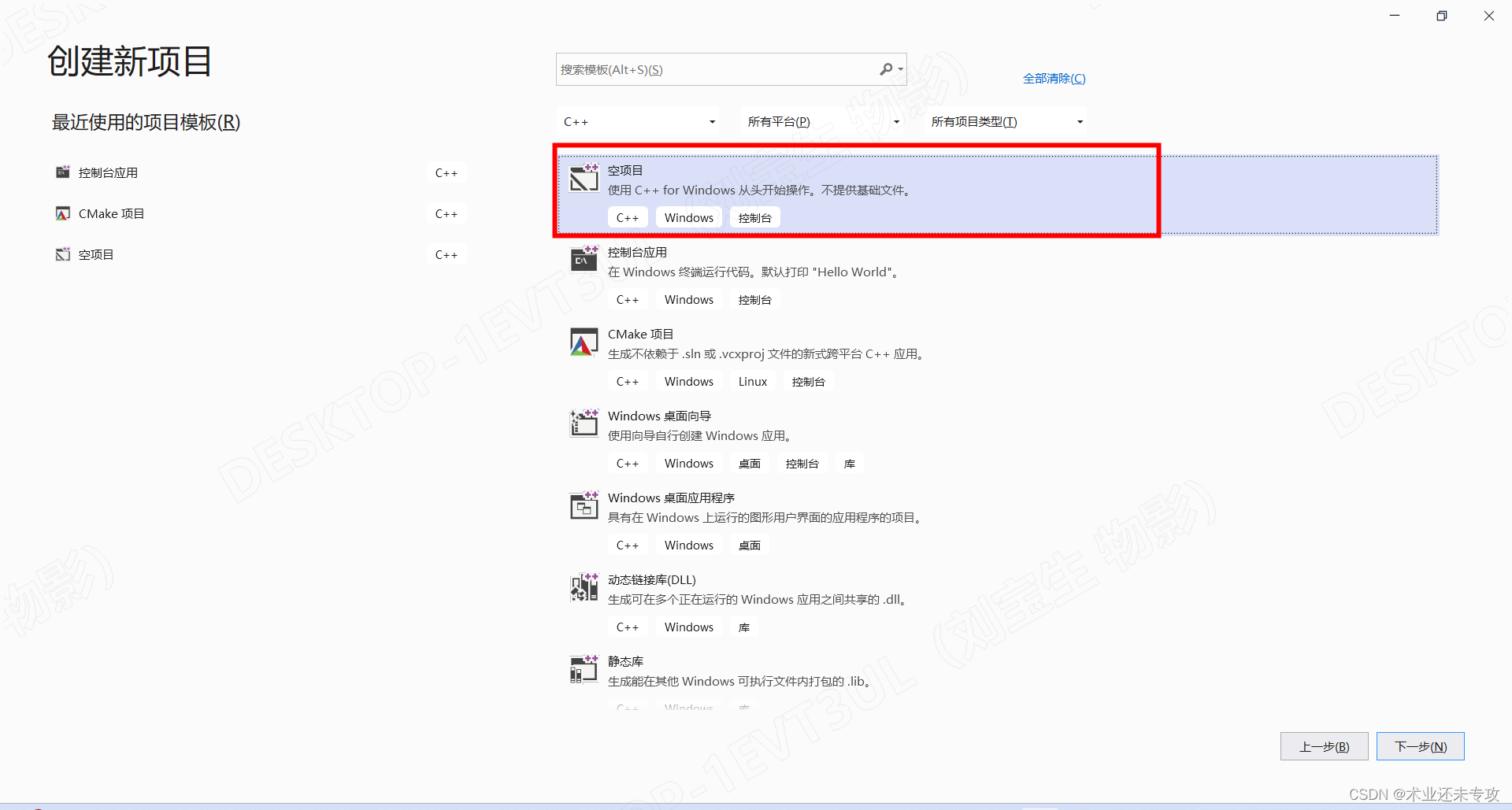Select the CMake 项目 template icon
Viewport: 1512px width, 810px height.
click(584, 342)
